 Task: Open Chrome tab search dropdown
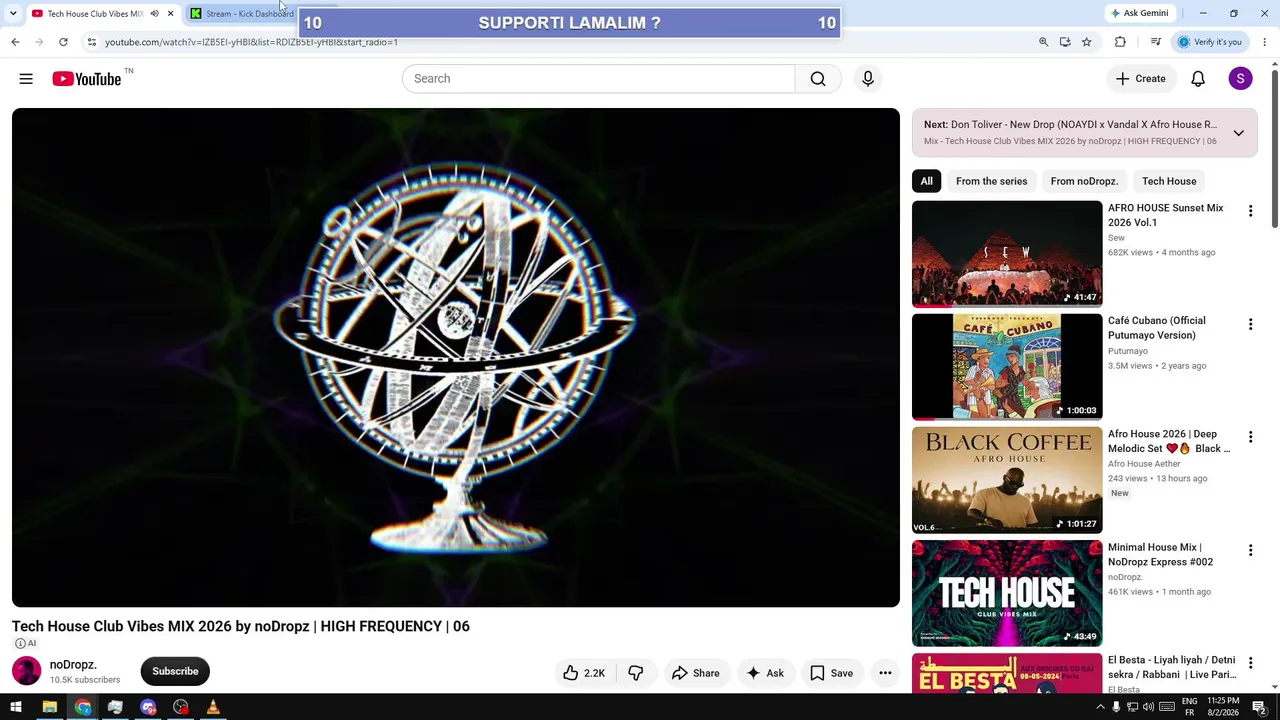click(13, 14)
